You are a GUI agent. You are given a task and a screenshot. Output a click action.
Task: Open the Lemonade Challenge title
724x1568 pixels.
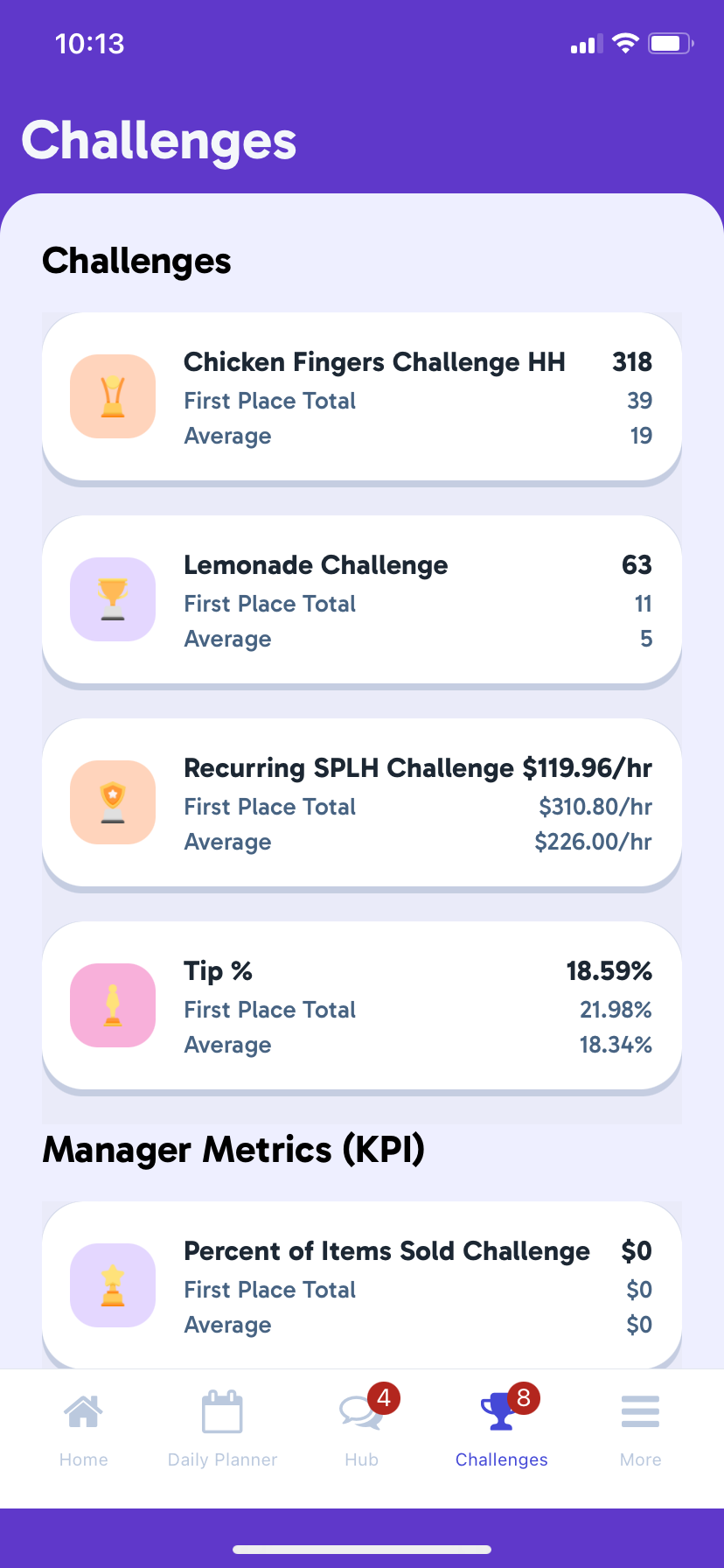click(x=316, y=565)
